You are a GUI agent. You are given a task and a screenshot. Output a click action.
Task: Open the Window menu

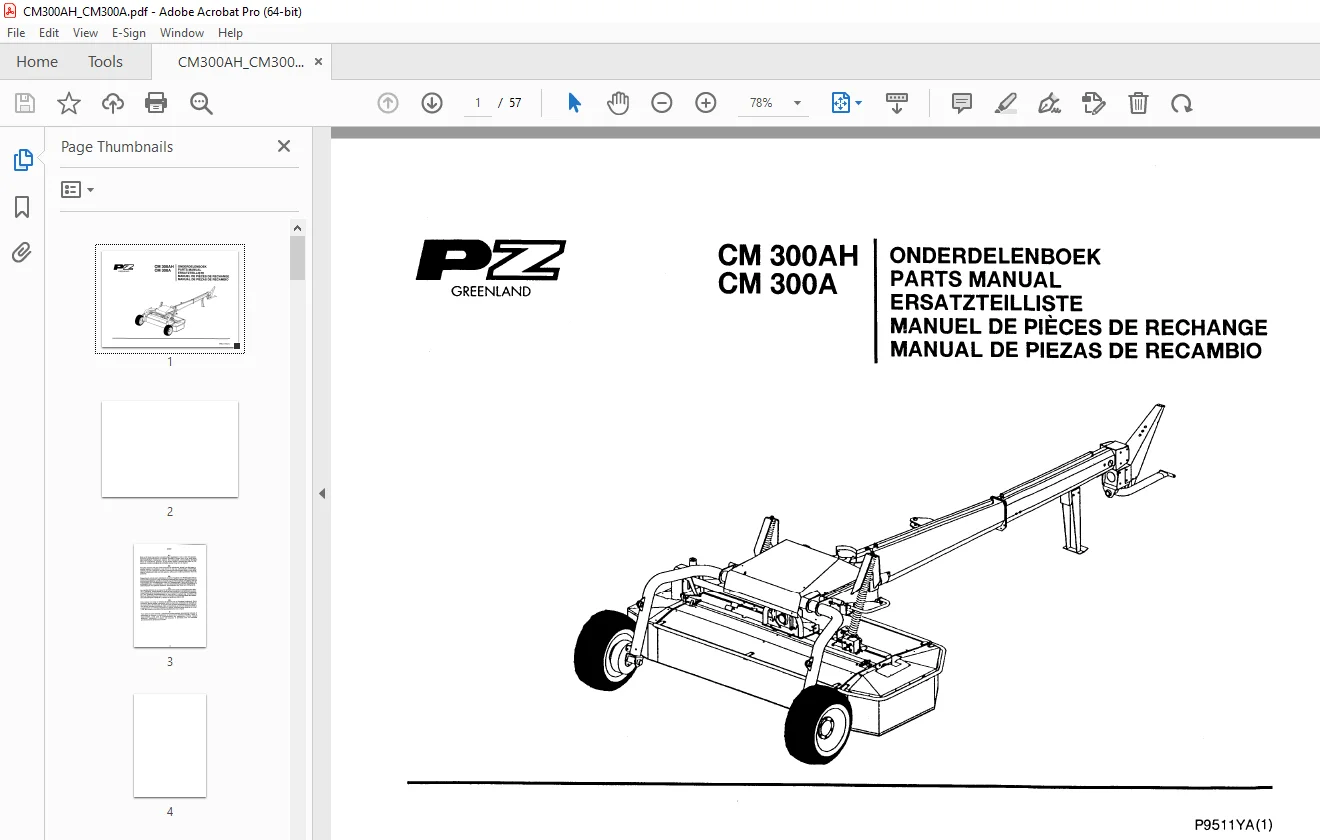[182, 33]
